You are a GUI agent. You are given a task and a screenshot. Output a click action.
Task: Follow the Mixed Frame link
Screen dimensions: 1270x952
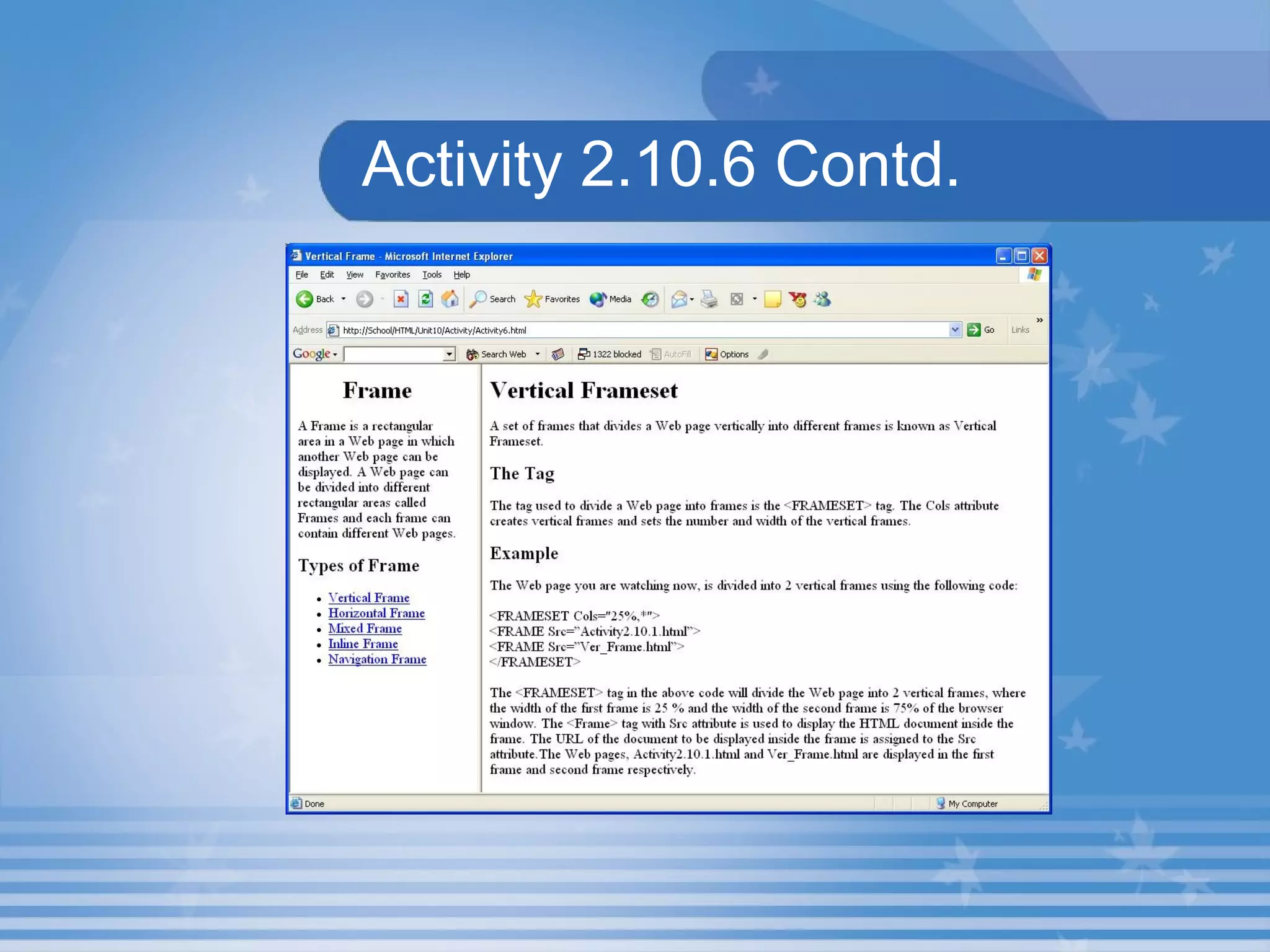365,628
